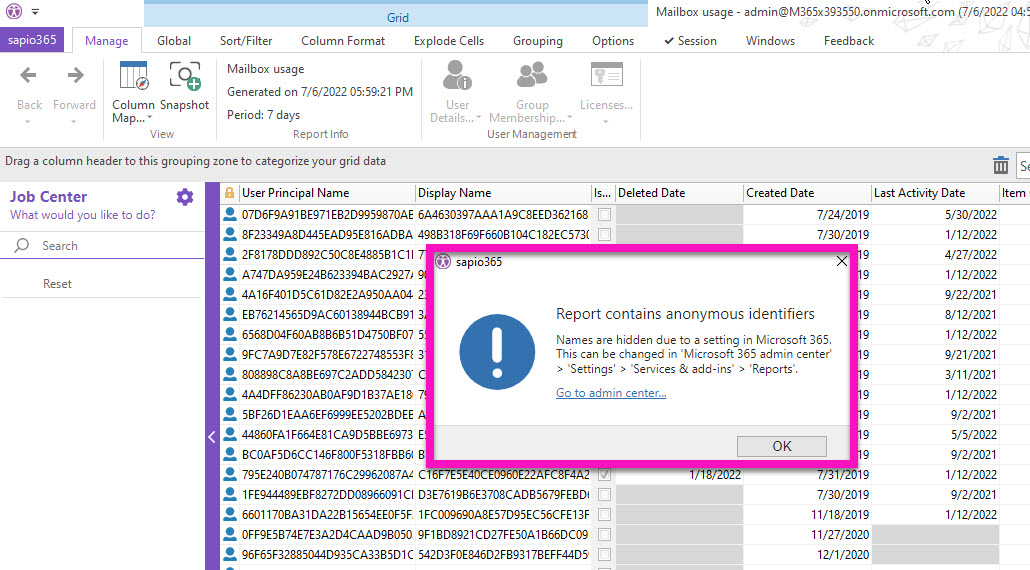This screenshot has width=1030, height=570.
Task: Switch to the Global ribbon tab
Action: coord(174,41)
